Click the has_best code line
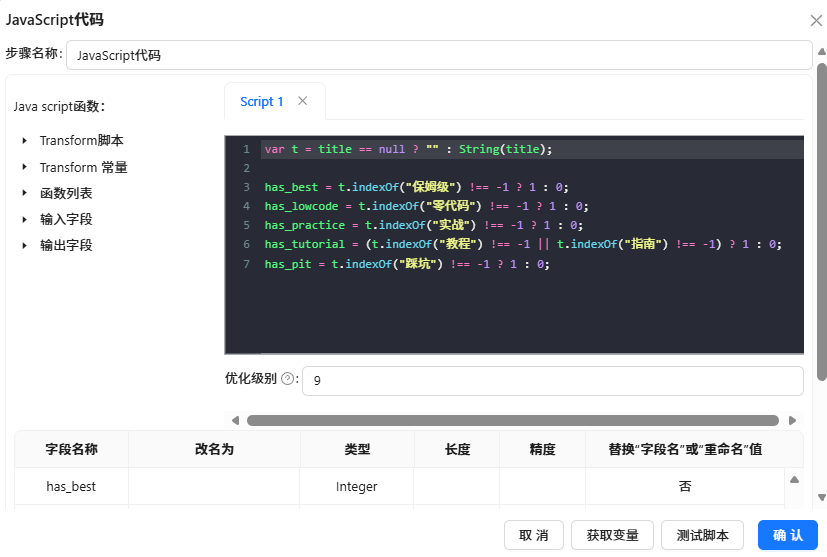Screen dimensions: 827x557 point(417,187)
